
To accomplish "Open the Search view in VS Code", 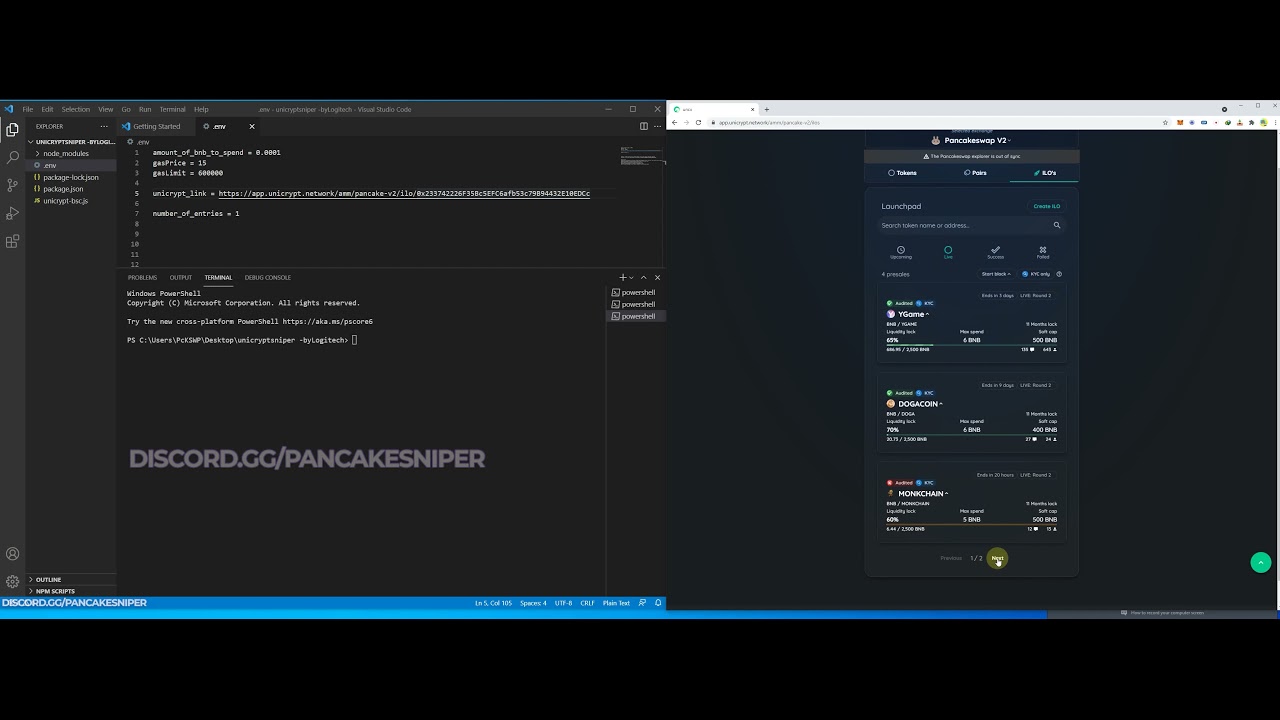I will click(12, 157).
